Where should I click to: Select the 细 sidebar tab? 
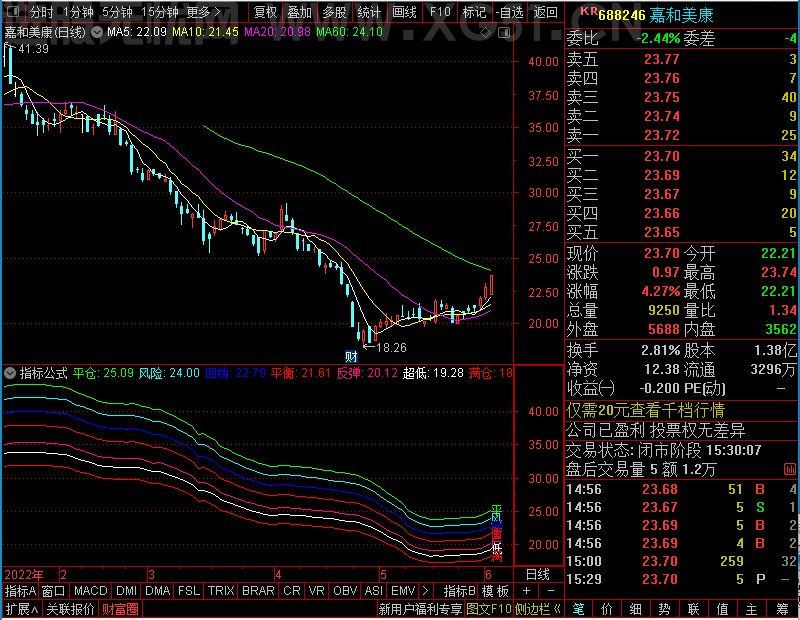pyautogui.click(x=635, y=609)
